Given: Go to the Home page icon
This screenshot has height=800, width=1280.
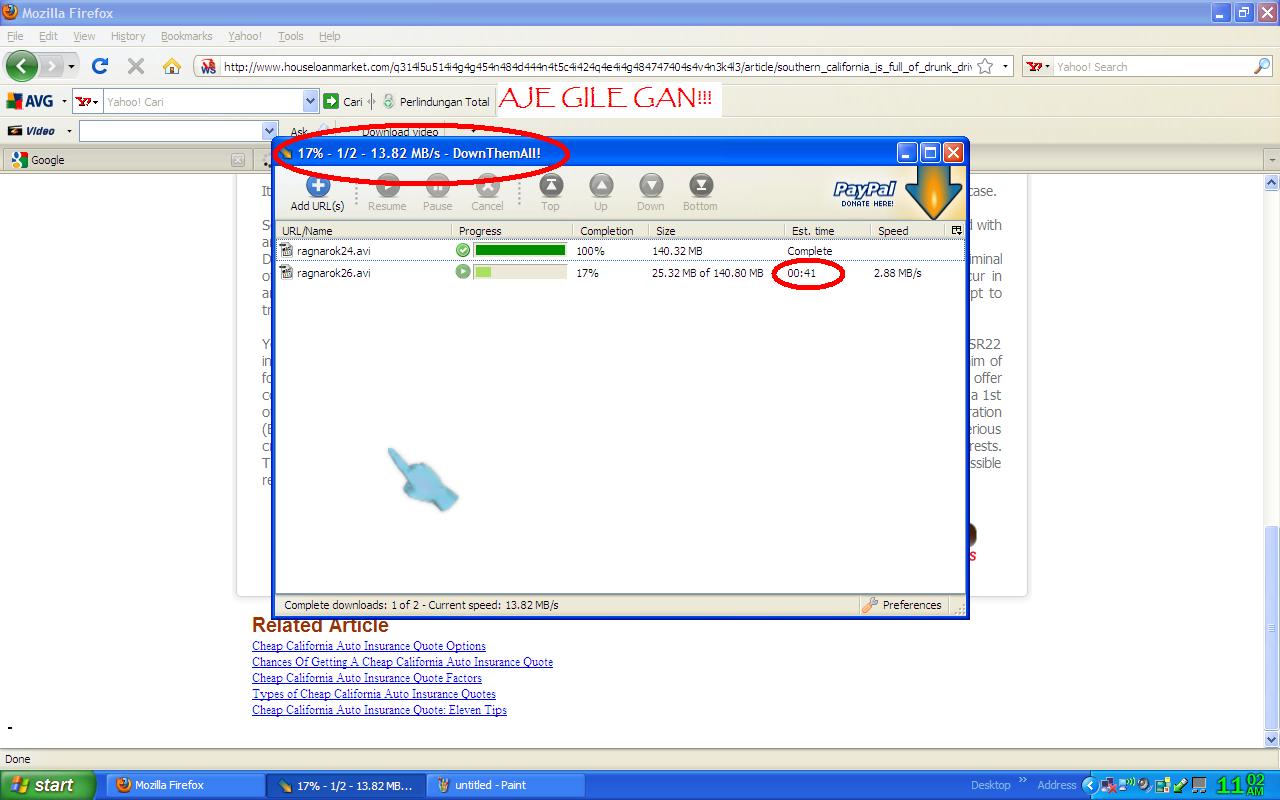Looking at the screenshot, I should 172,66.
